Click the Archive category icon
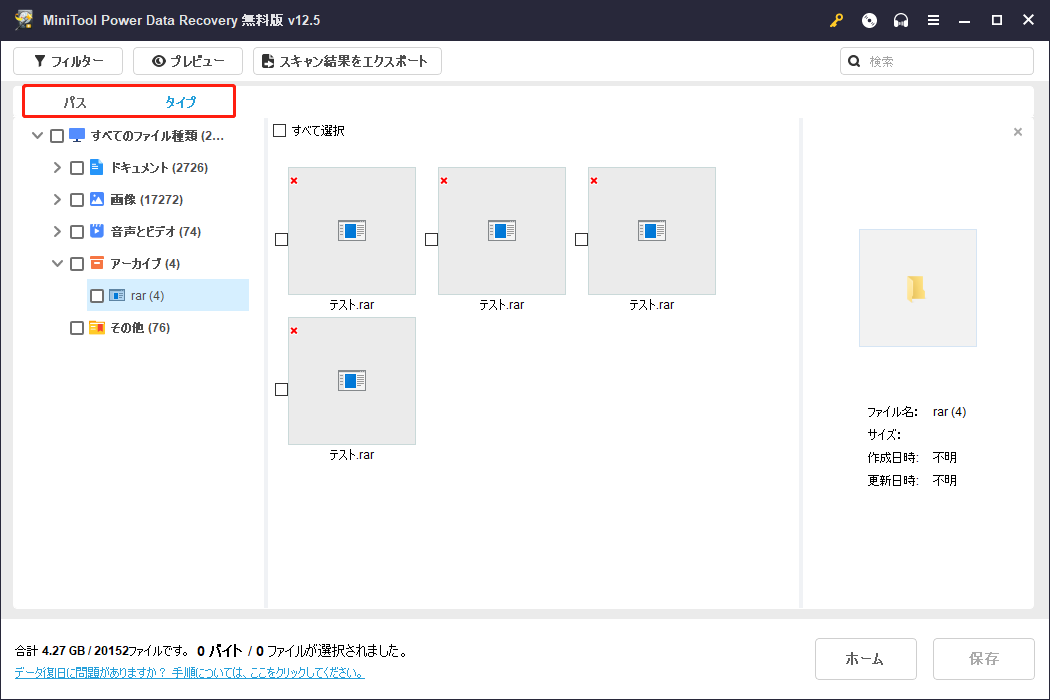The height and width of the screenshot is (700, 1050). [x=97, y=263]
